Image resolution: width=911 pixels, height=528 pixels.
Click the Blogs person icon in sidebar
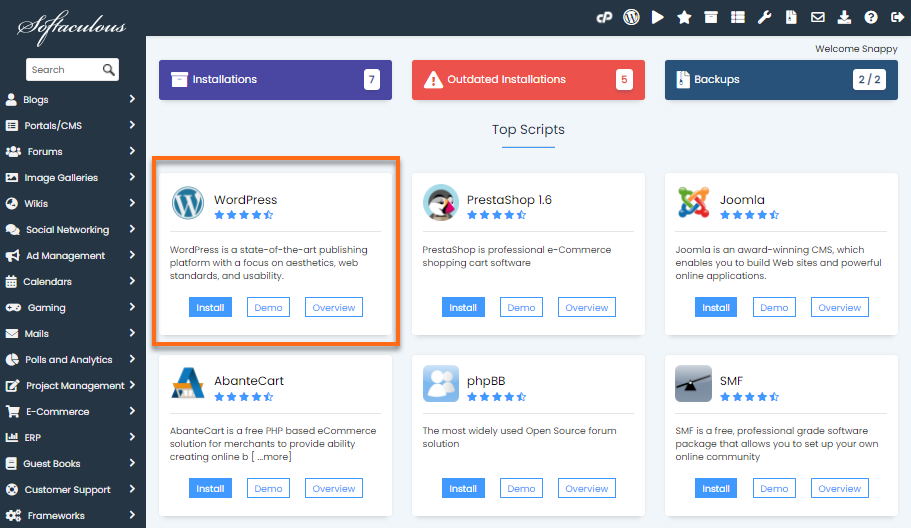coord(11,100)
